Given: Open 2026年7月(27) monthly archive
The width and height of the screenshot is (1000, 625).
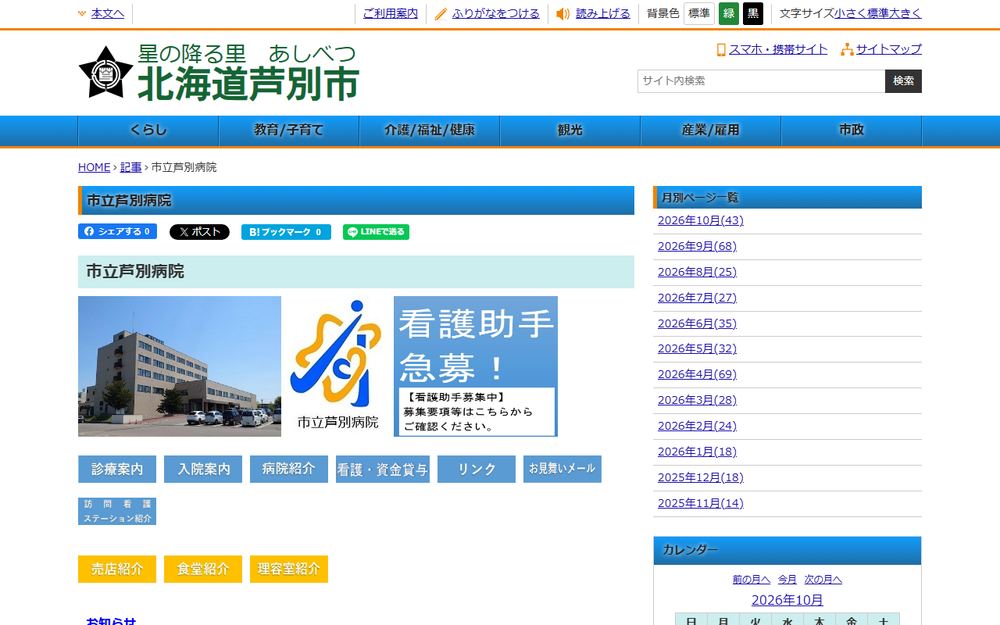Looking at the screenshot, I should point(697,298).
